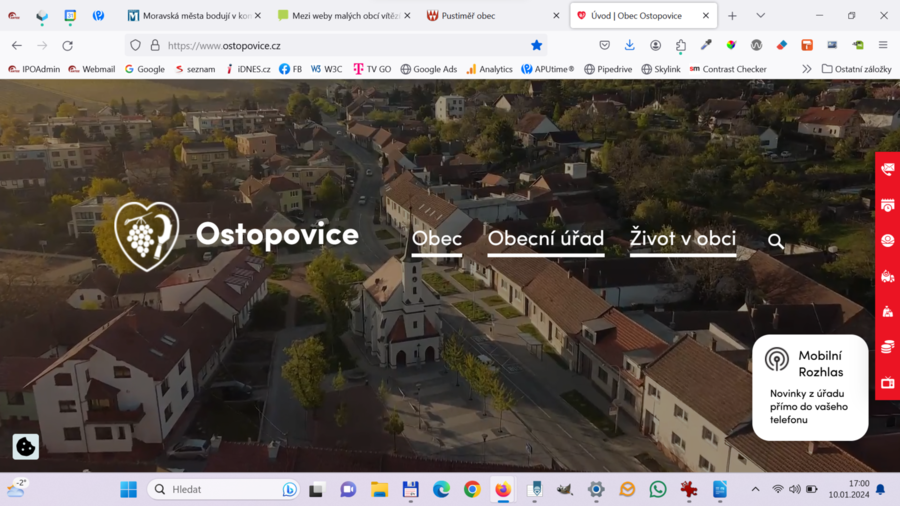Open the Život v obci menu
Image resolution: width=900 pixels, height=506 pixels.
682,239
